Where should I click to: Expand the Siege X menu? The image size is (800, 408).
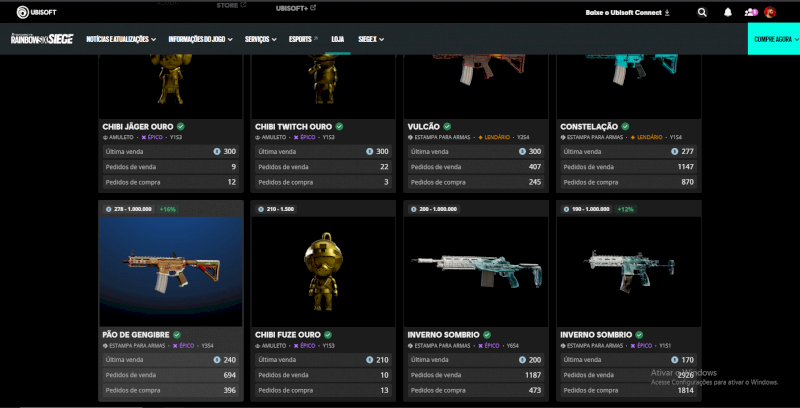[x=370, y=39]
